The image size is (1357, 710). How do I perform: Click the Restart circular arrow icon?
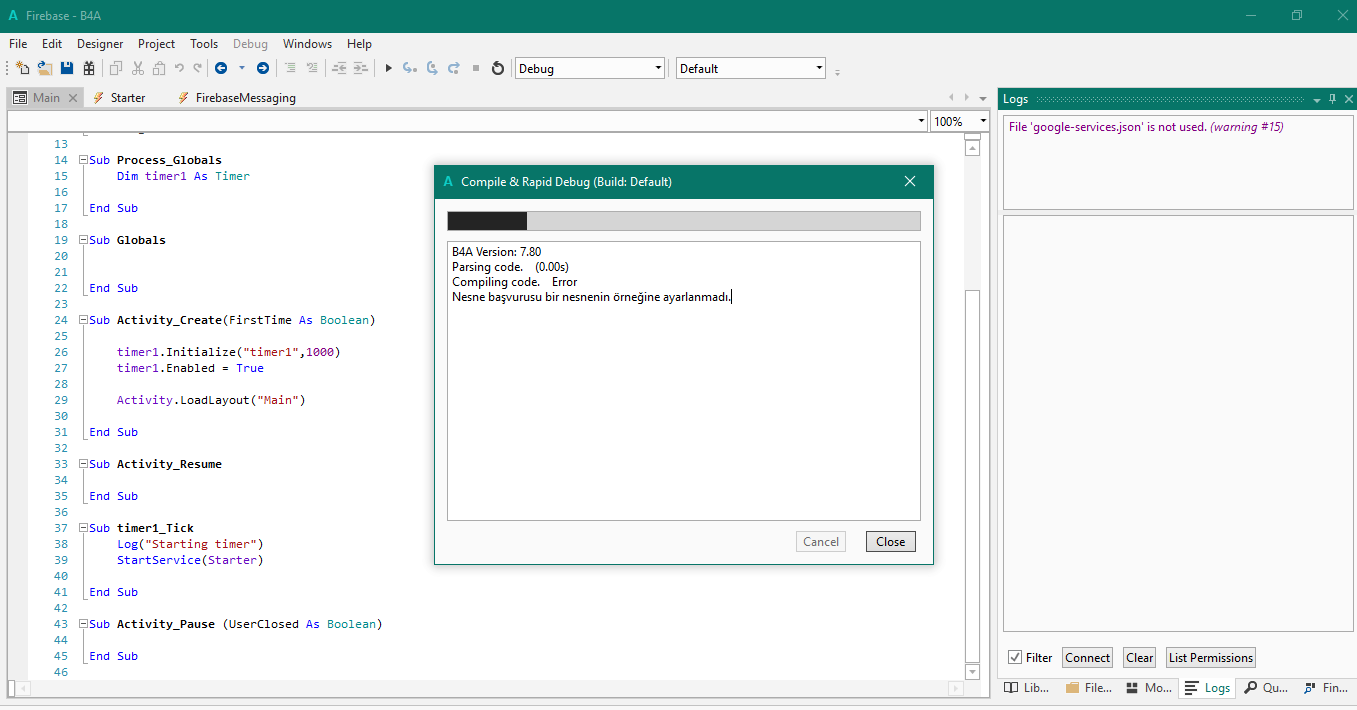[498, 69]
